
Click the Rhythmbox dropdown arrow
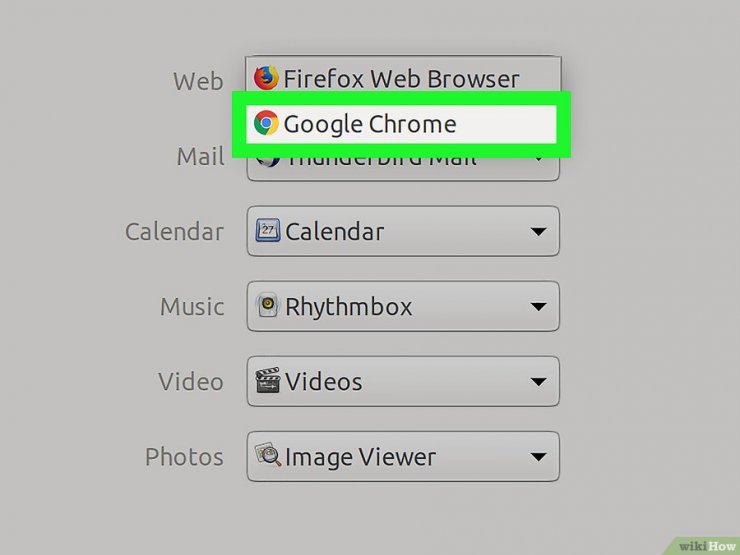click(538, 307)
